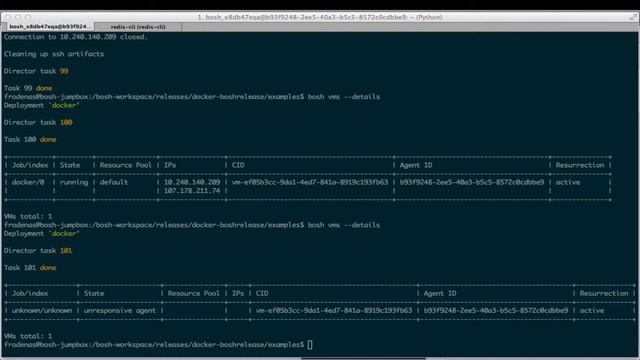The width and height of the screenshot is (640, 360).
Task: Click 'Resurrection' header in the docker/0 table
Action: (x=580, y=165)
